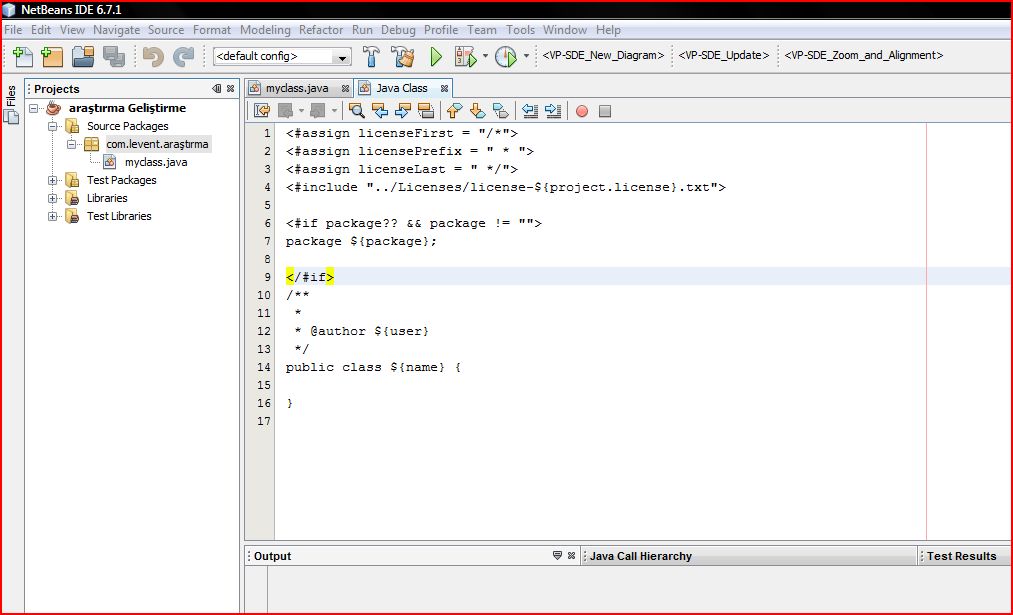
Task: Close the myclass.java tab
Action: pyautogui.click(x=346, y=89)
